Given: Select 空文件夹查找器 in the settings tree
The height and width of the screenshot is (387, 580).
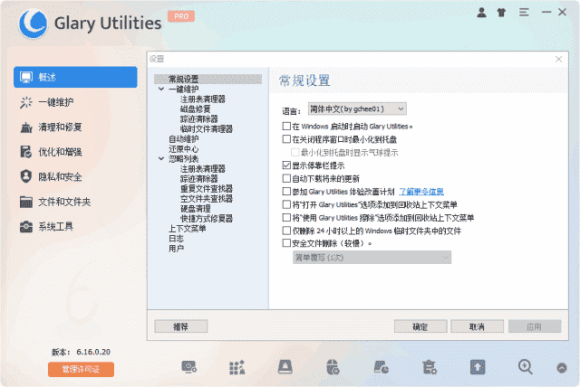Looking at the screenshot, I should click(206, 199).
